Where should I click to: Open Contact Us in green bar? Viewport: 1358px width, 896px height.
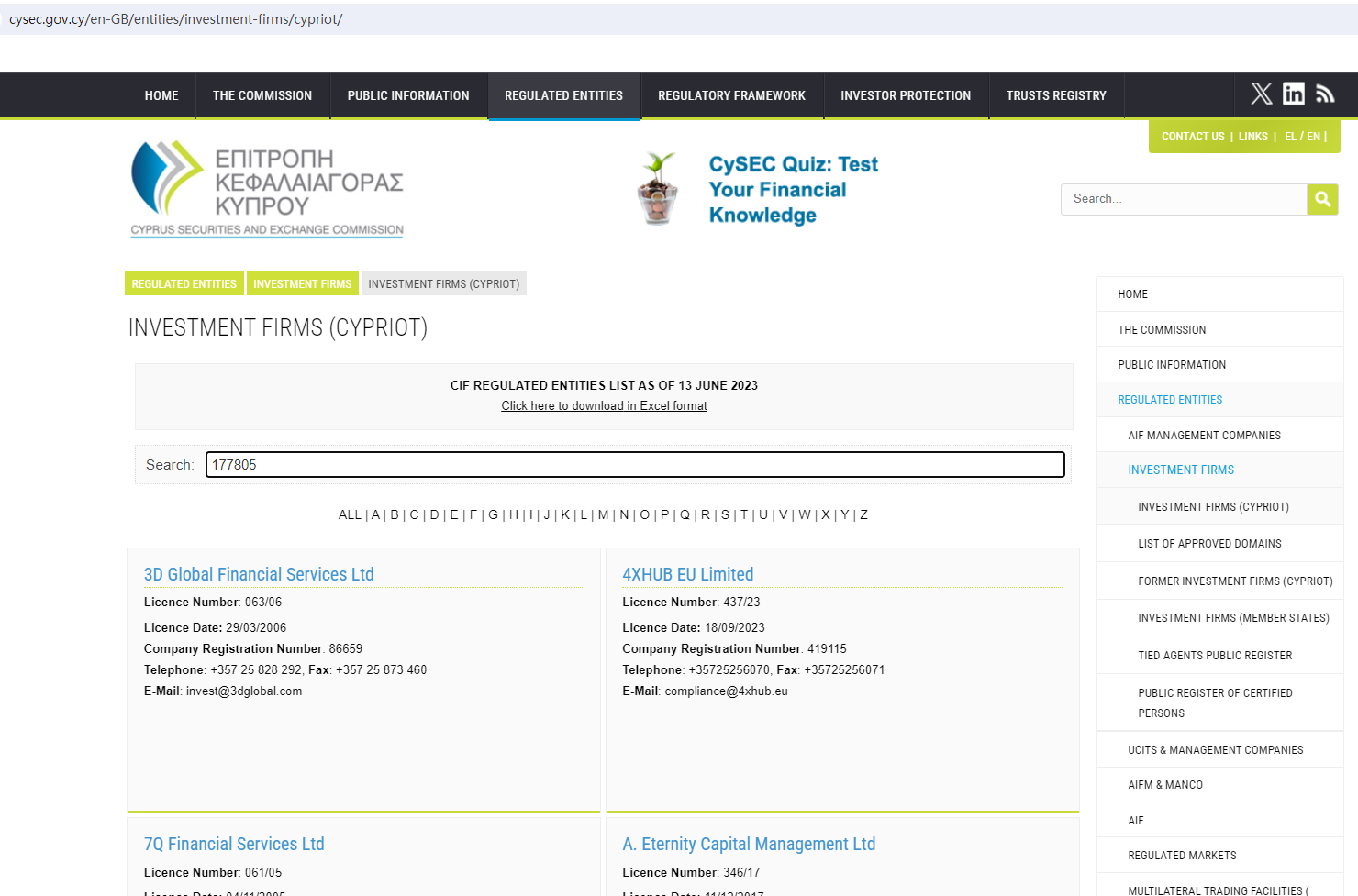(x=1192, y=137)
